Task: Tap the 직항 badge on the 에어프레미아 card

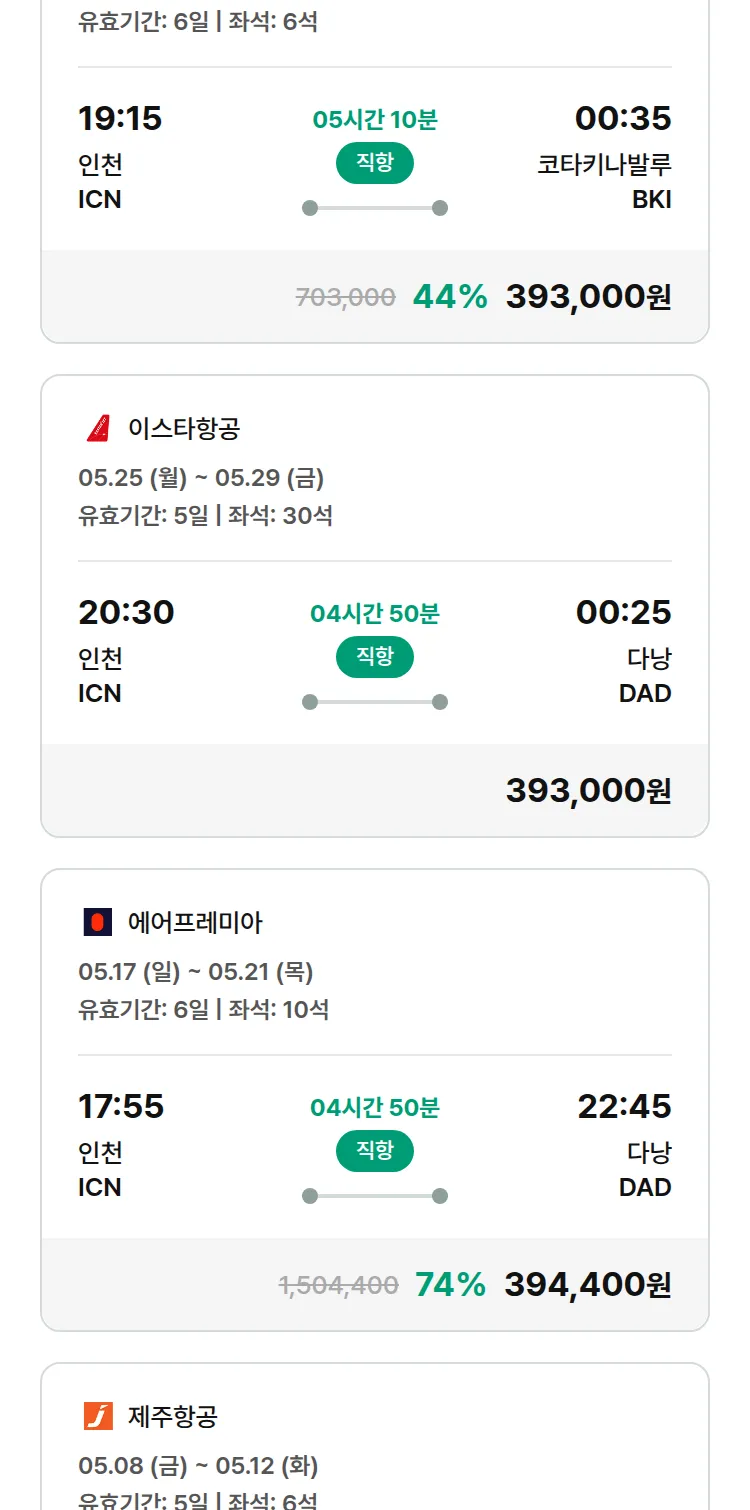Action: coord(374,1151)
